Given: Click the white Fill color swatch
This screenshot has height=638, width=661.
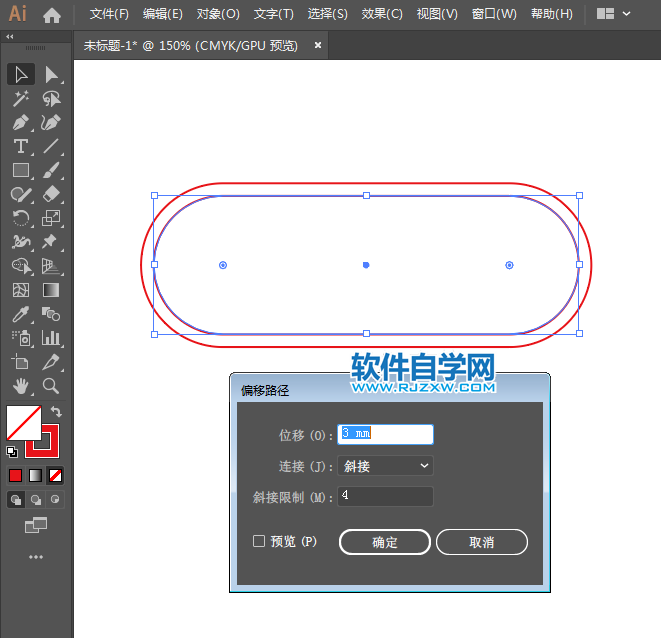Looking at the screenshot, I should (x=24, y=423).
